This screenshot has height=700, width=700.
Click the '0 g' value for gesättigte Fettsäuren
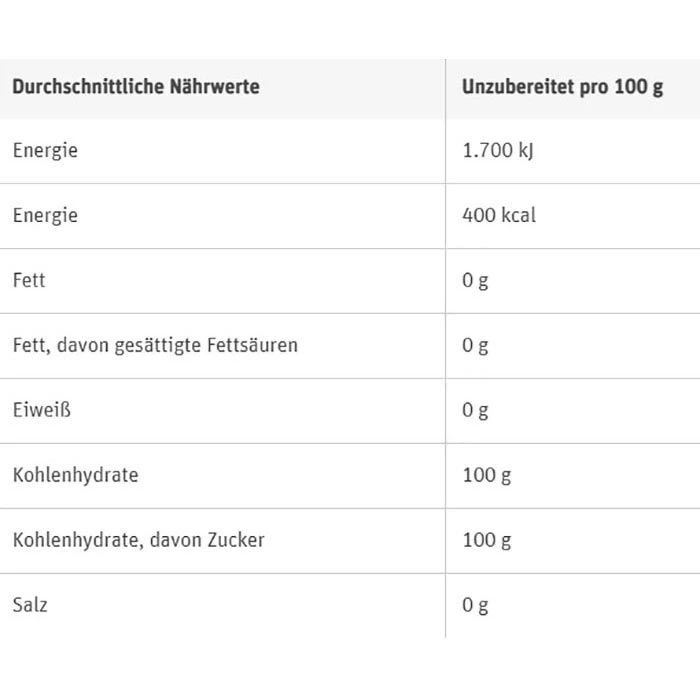[x=475, y=346]
